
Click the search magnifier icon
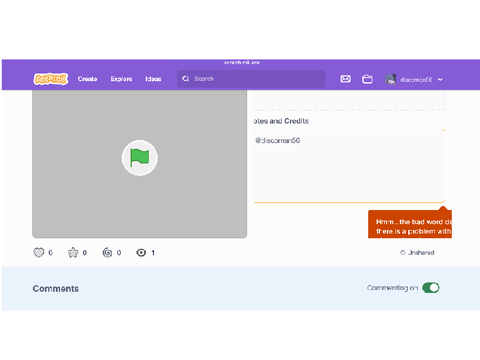186,79
